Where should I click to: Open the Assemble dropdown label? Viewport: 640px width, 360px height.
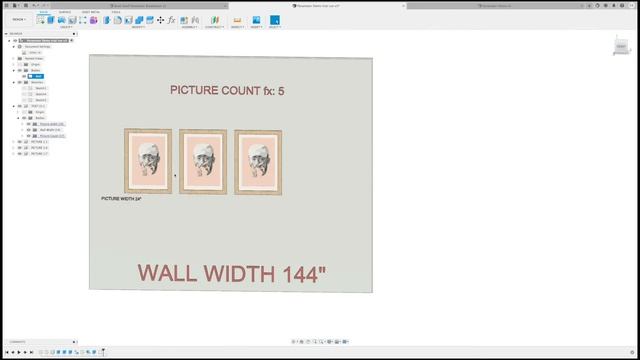tap(189, 27)
